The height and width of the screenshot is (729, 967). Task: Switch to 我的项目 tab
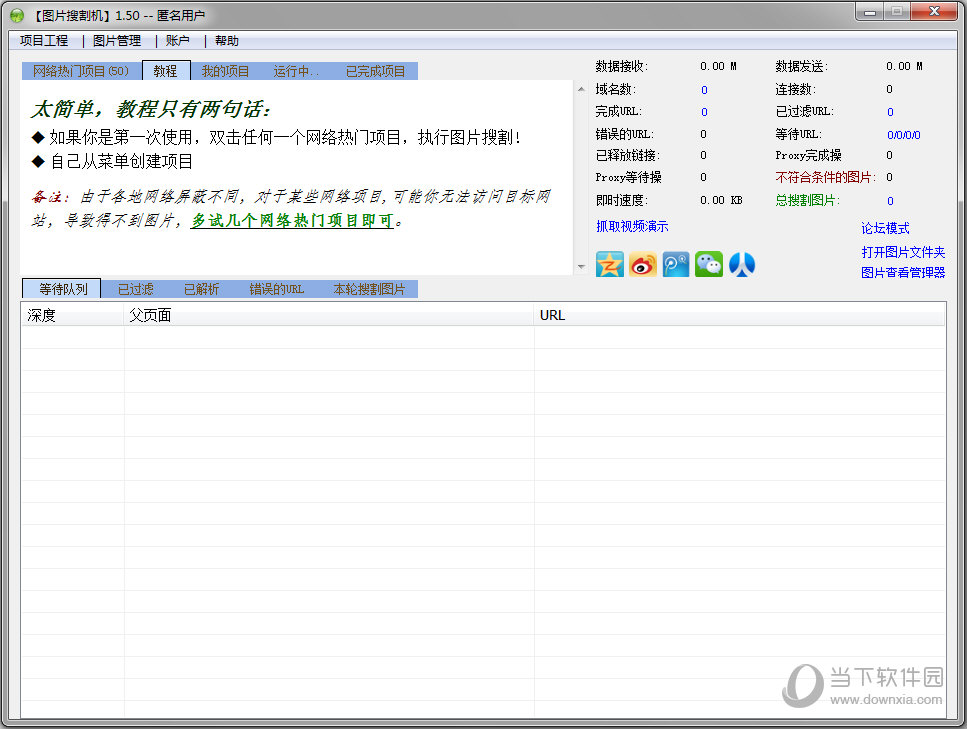225,71
